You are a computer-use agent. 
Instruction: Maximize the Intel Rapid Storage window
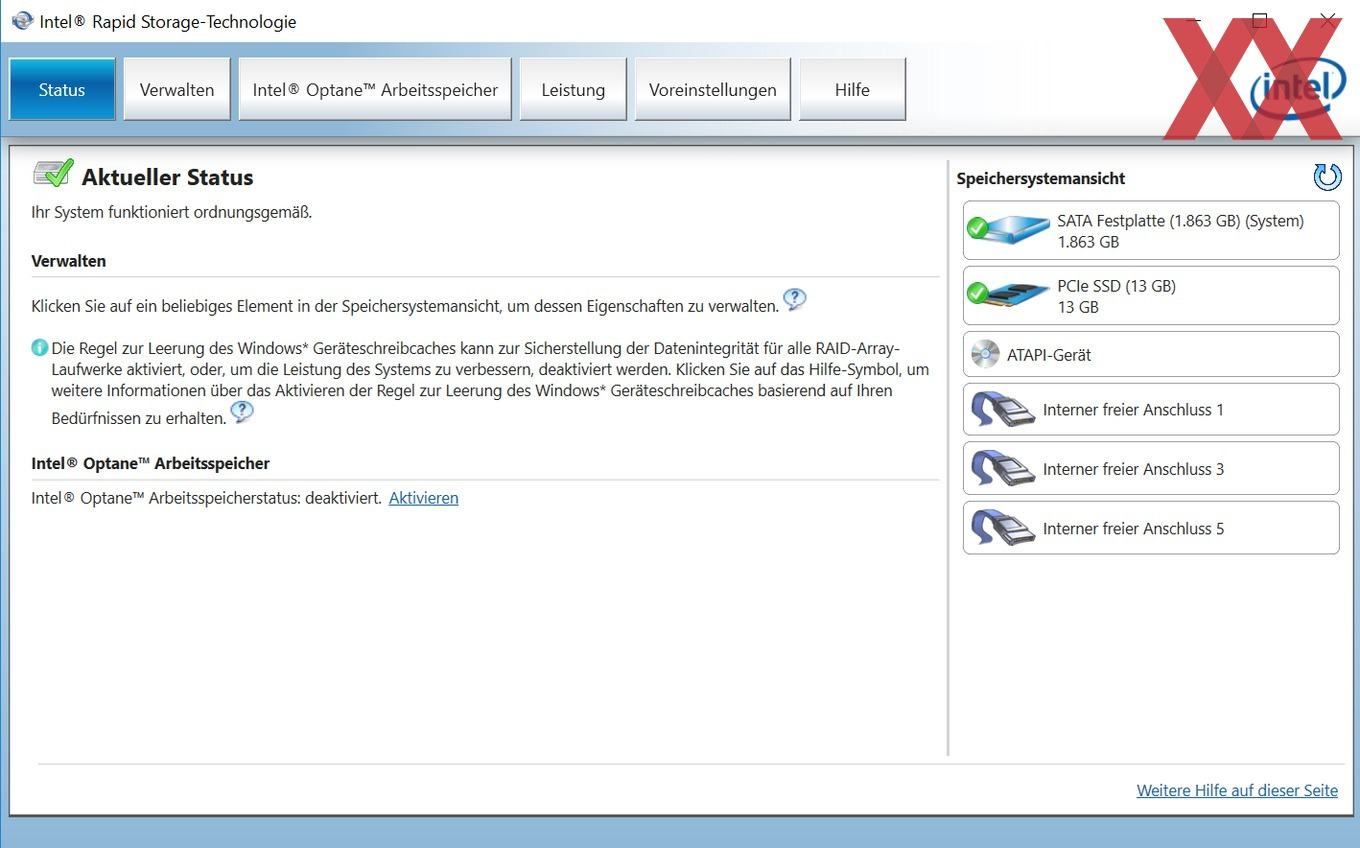pyautogui.click(x=1259, y=21)
